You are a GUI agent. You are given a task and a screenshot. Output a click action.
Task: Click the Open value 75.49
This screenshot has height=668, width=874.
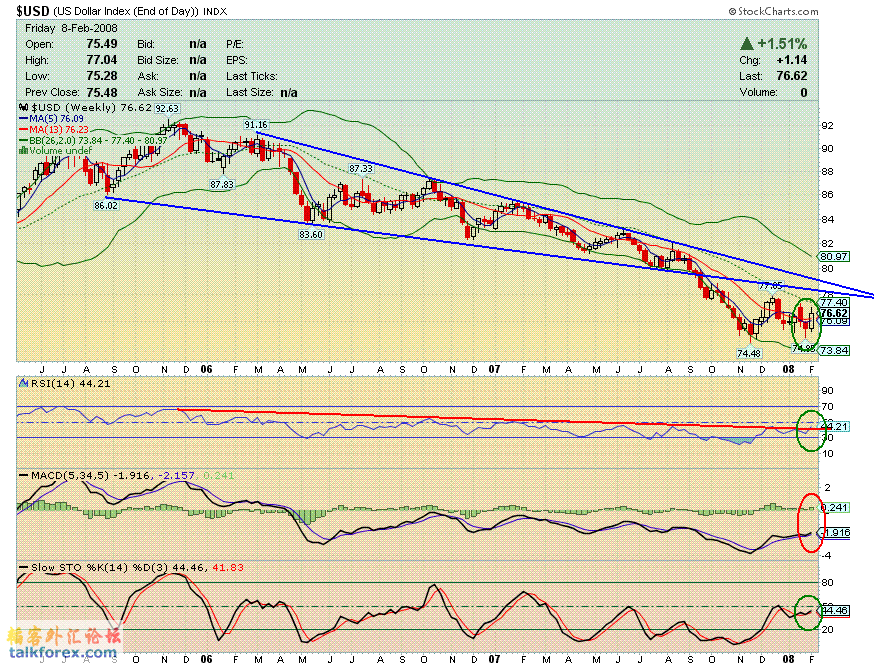(101, 43)
